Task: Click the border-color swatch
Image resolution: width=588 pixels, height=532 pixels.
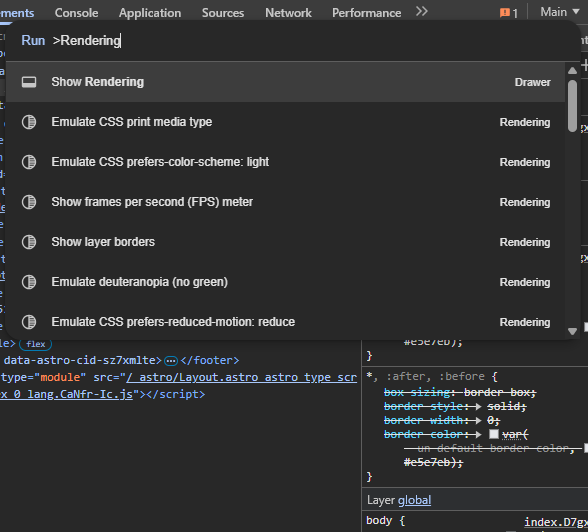Action: tap(494, 434)
